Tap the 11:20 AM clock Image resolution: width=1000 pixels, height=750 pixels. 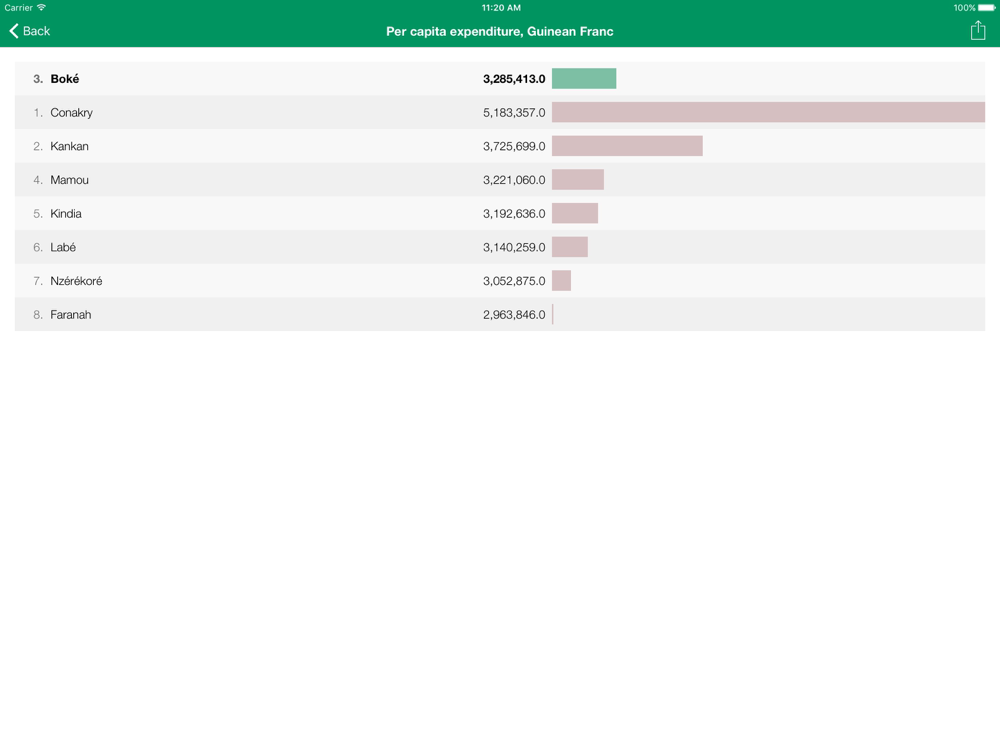tap(501, 8)
